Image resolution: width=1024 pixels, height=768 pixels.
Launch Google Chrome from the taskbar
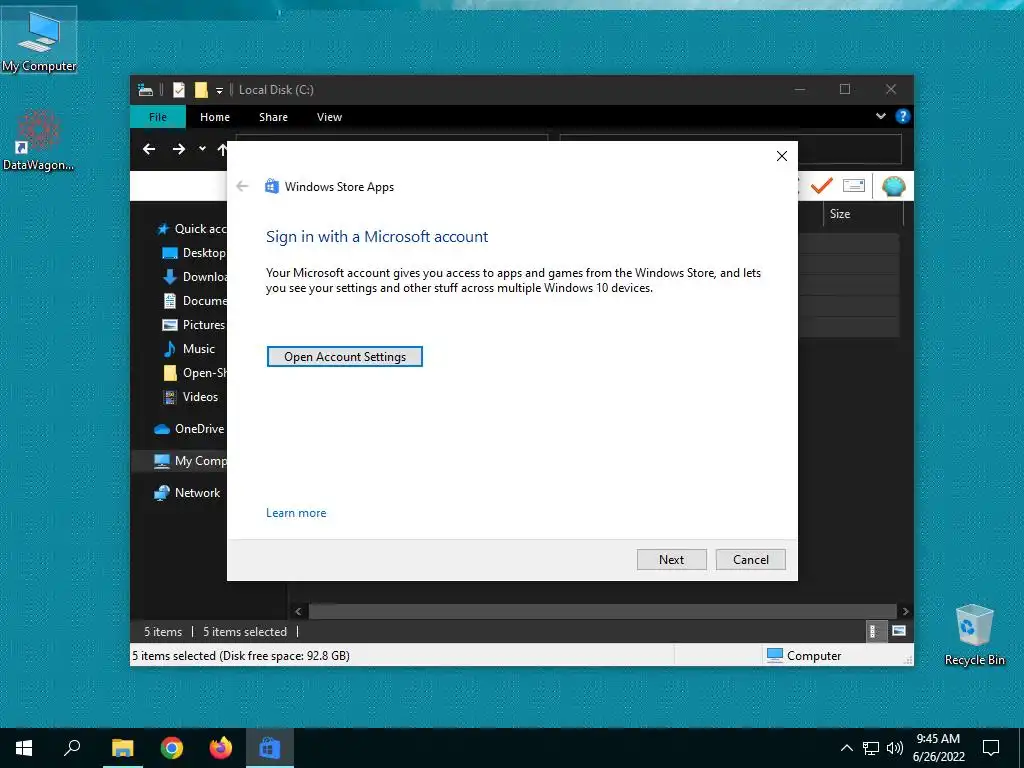pyautogui.click(x=172, y=748)
